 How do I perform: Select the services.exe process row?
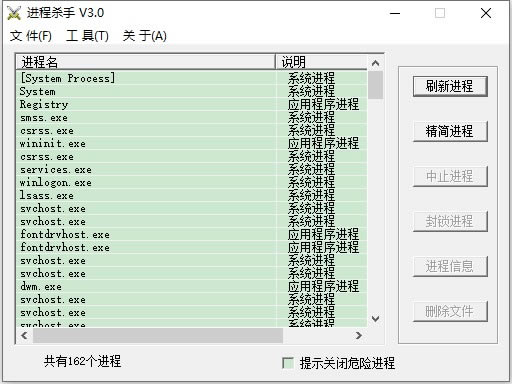pos(192,169)
